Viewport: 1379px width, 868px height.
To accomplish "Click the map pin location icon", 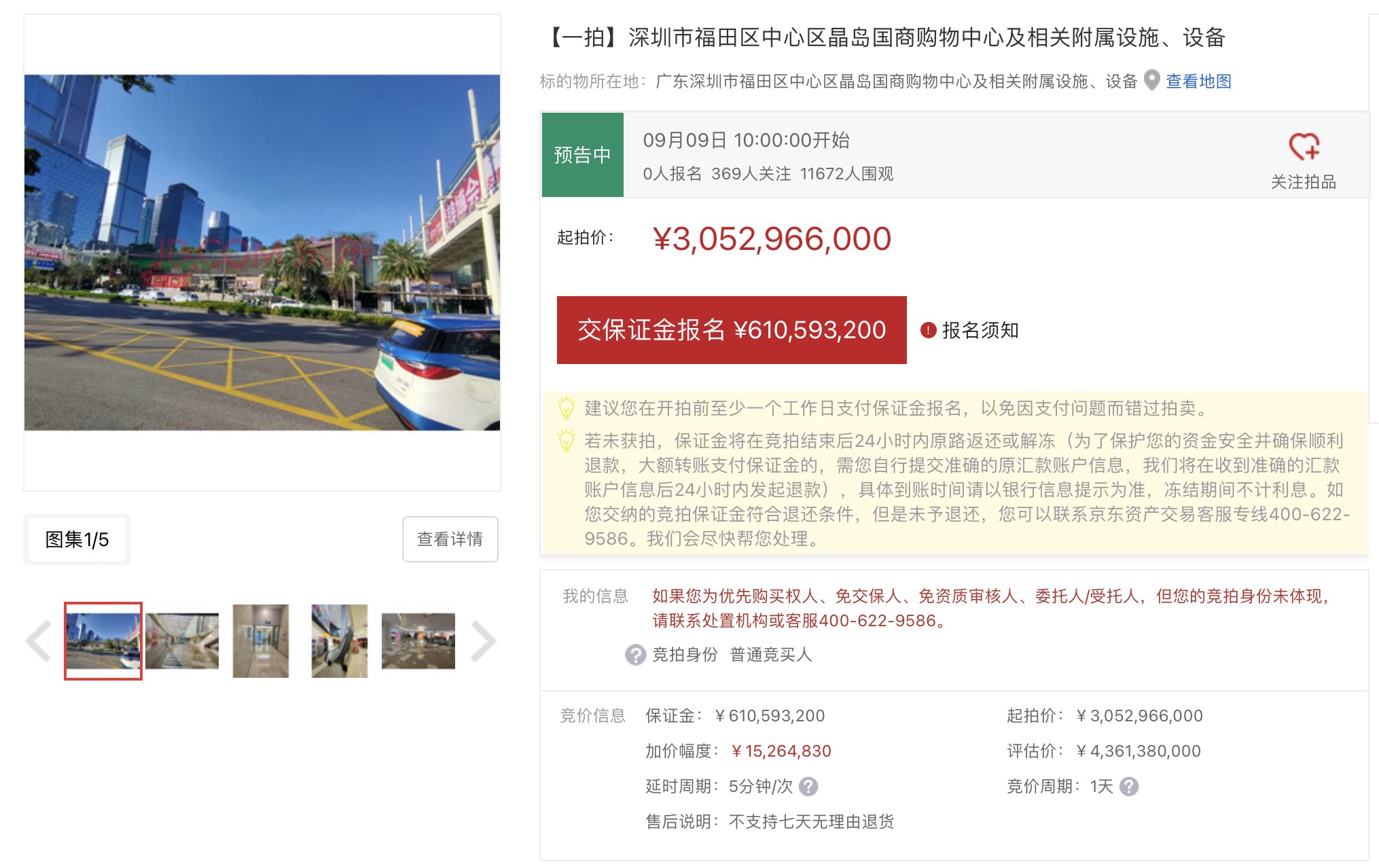I will [x=1151, y=81].
